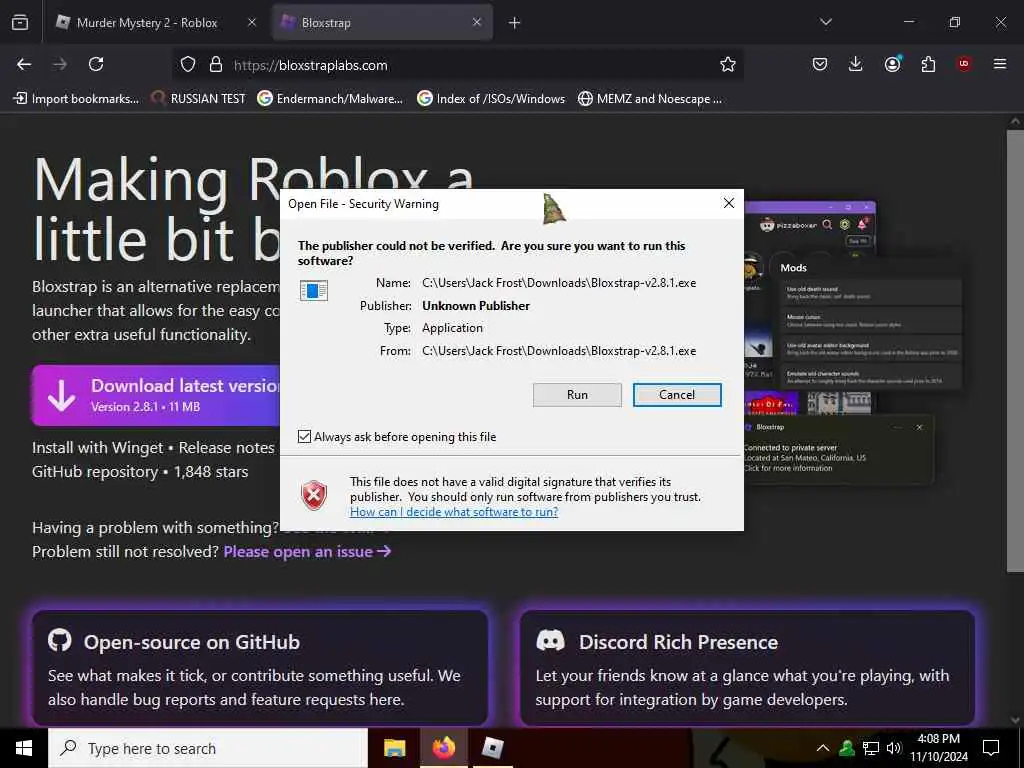1024x768 pixels.
Task: Open How can I decide what software link
Action: pos(454,512)
